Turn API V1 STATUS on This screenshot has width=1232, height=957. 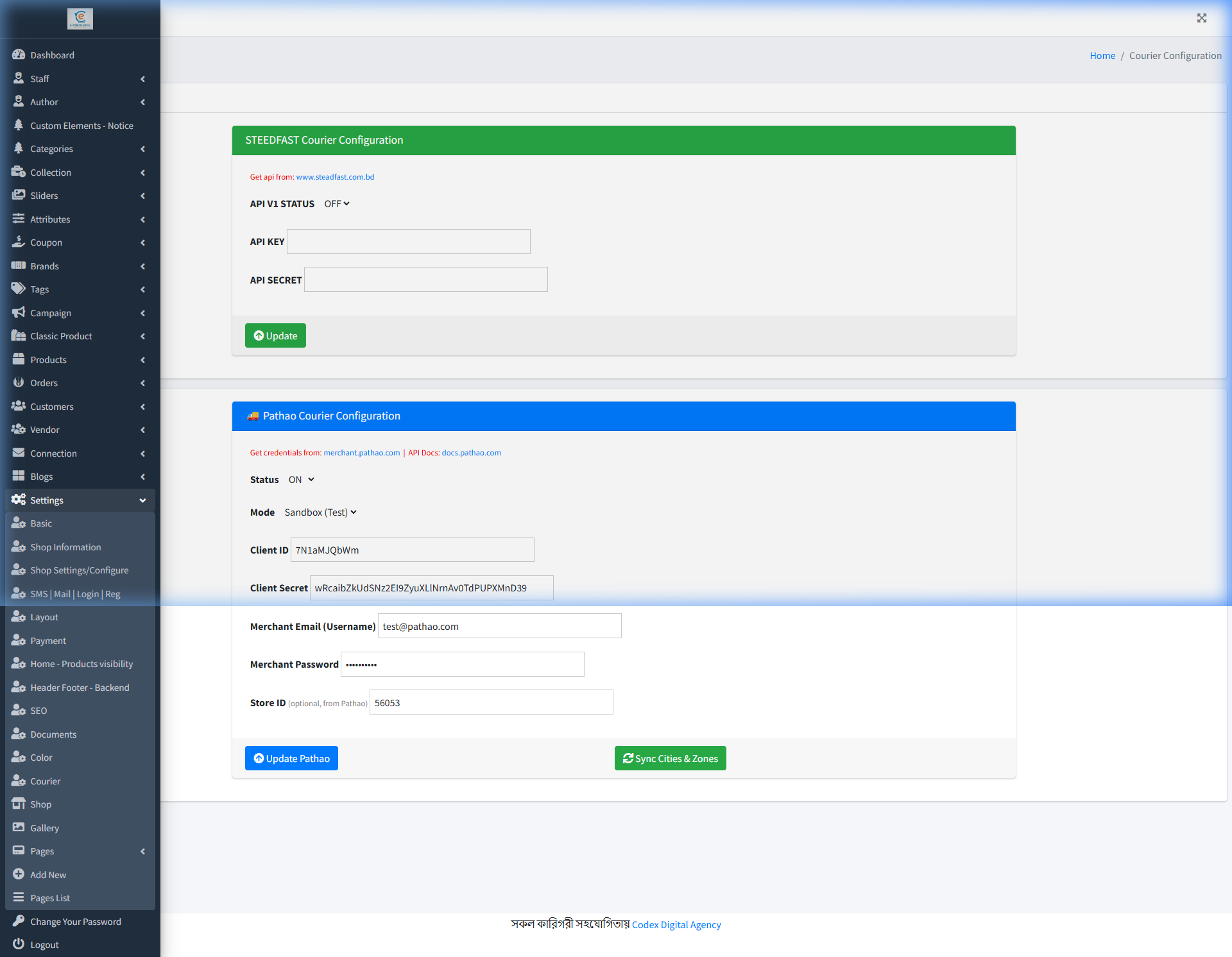point(336,203)
